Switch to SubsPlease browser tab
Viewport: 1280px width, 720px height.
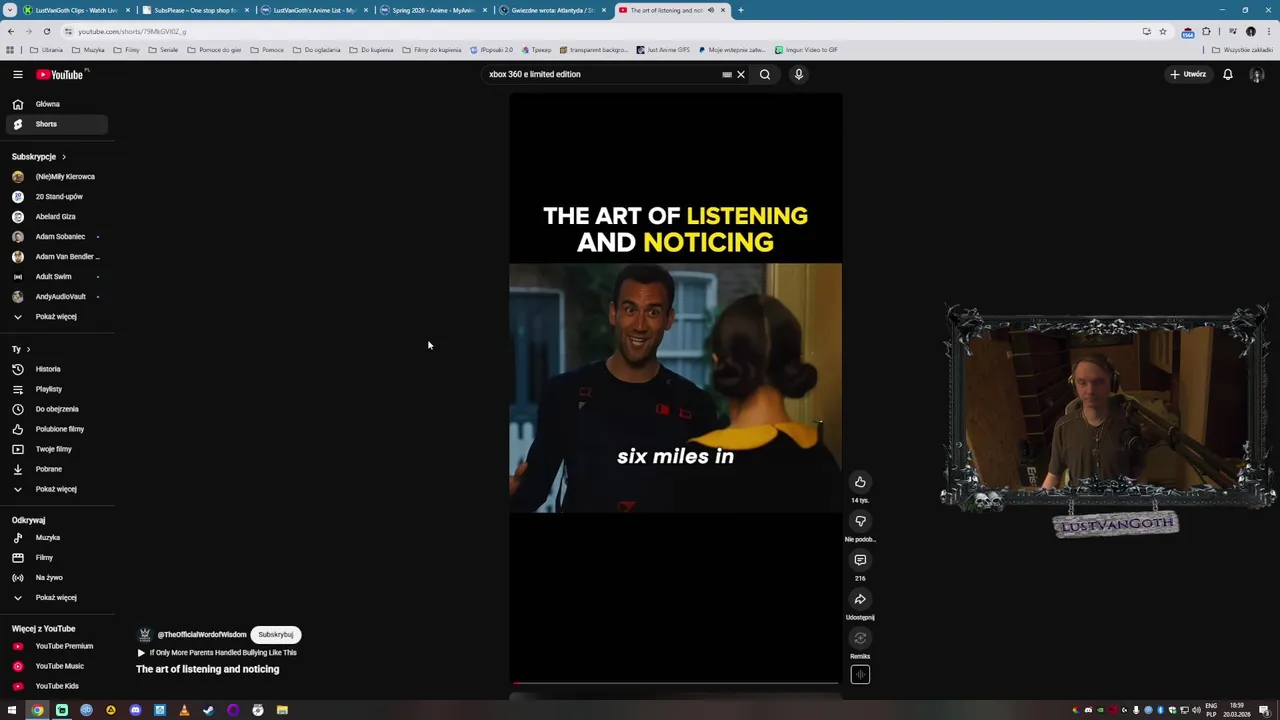click(x=195, y=10)
